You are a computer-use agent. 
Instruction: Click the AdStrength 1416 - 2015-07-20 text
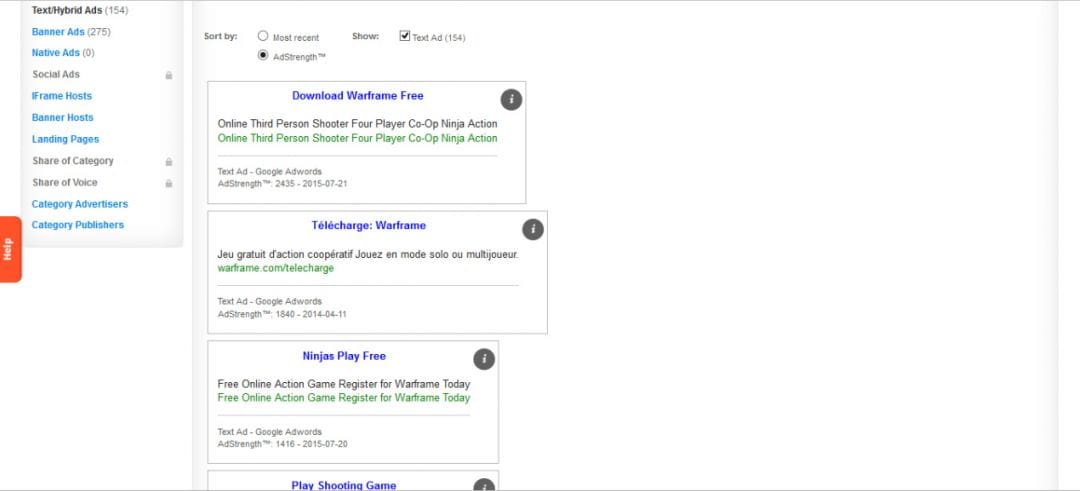click(x=282, y=443)
